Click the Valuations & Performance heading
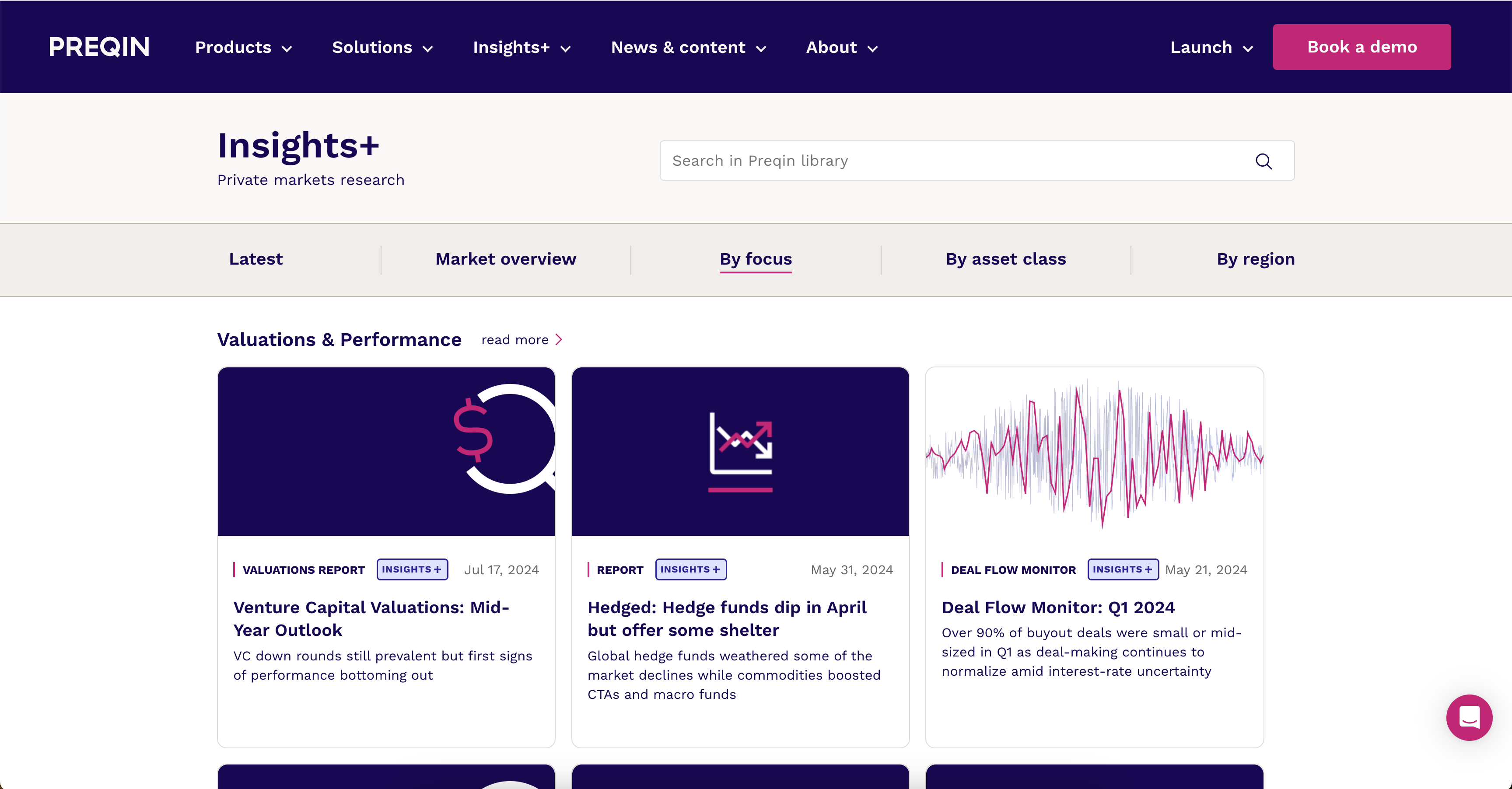 339,340
